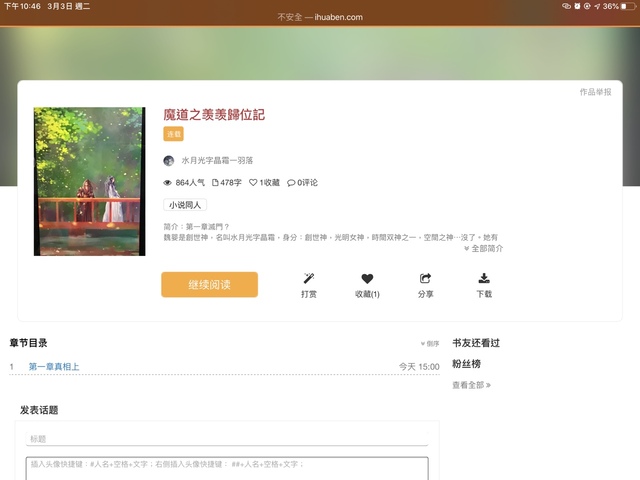Open the 分享 share icon
Image resolution: width=640 pixels, height=480 pixels.
(x=425, y=278)
